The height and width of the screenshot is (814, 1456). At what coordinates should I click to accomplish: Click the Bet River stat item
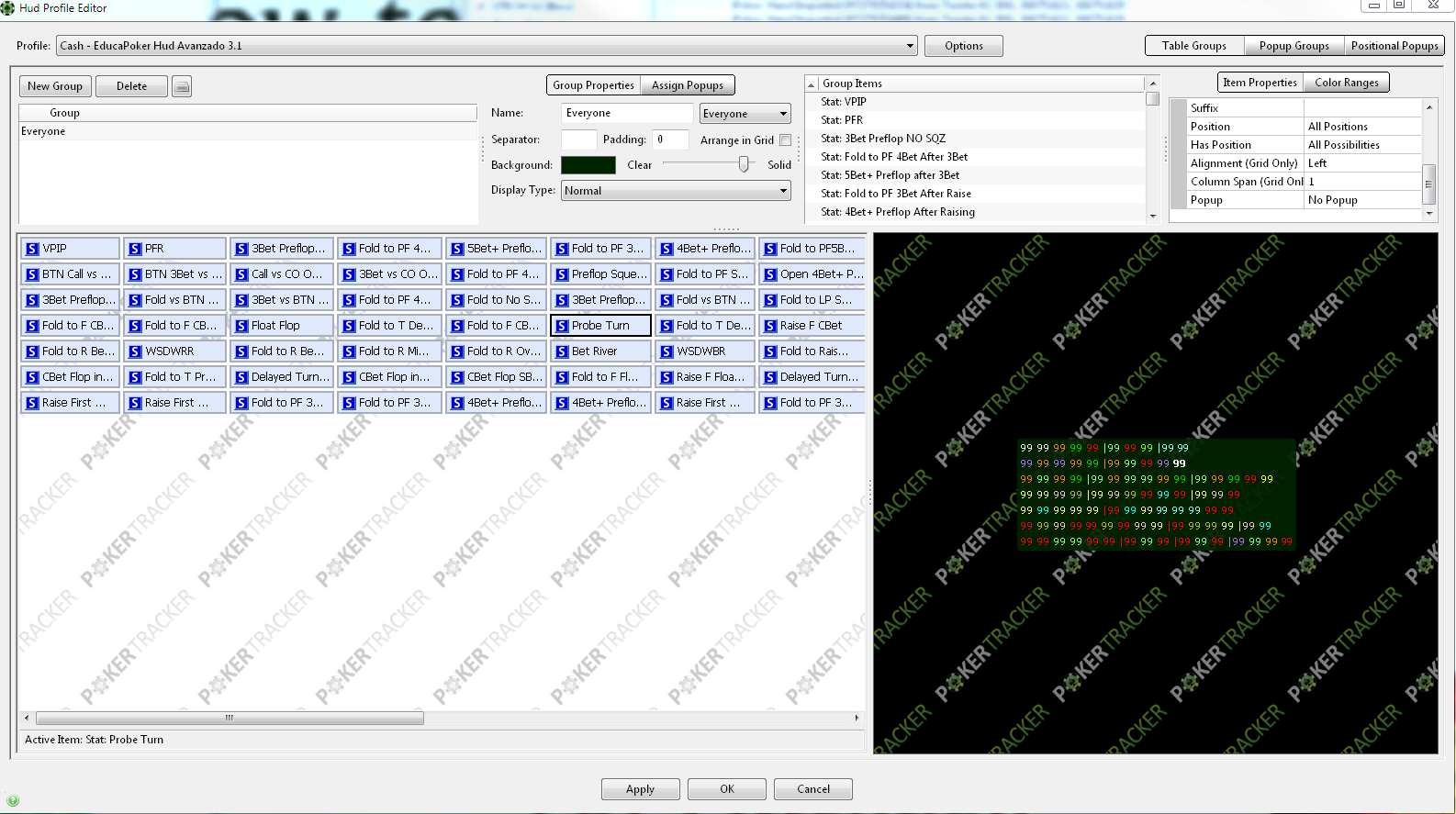pyautogui.click(x=601, y=351)
